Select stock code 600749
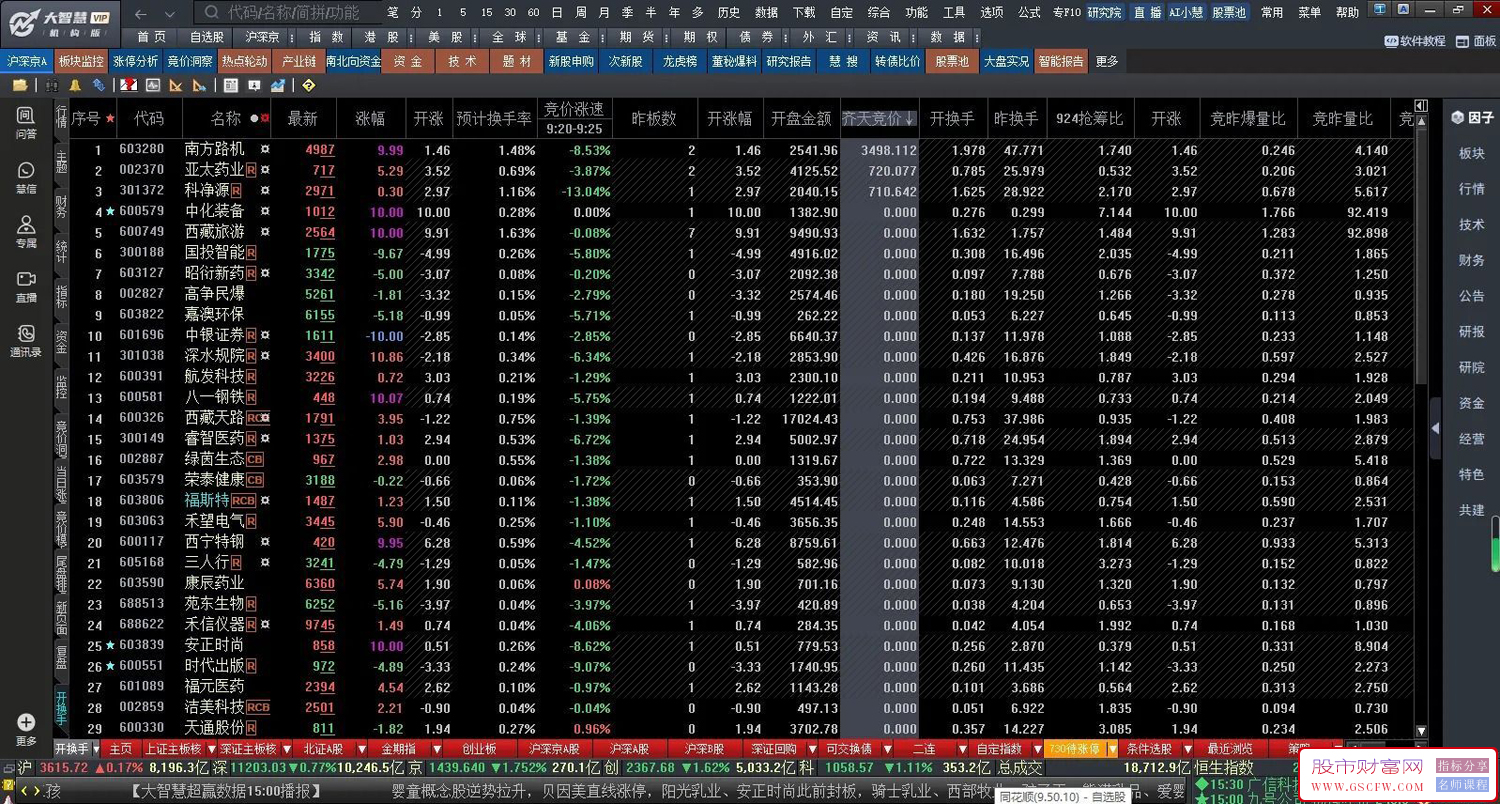This screenshot has height=804, width=1500. click(x=141, y=233)
